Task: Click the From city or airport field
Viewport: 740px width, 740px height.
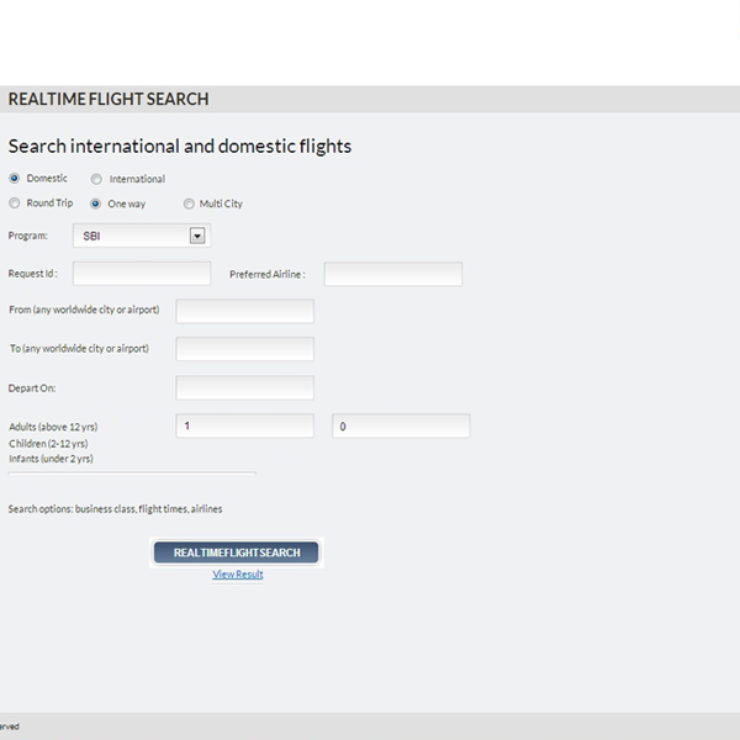Action: click(x=244, y=311)
